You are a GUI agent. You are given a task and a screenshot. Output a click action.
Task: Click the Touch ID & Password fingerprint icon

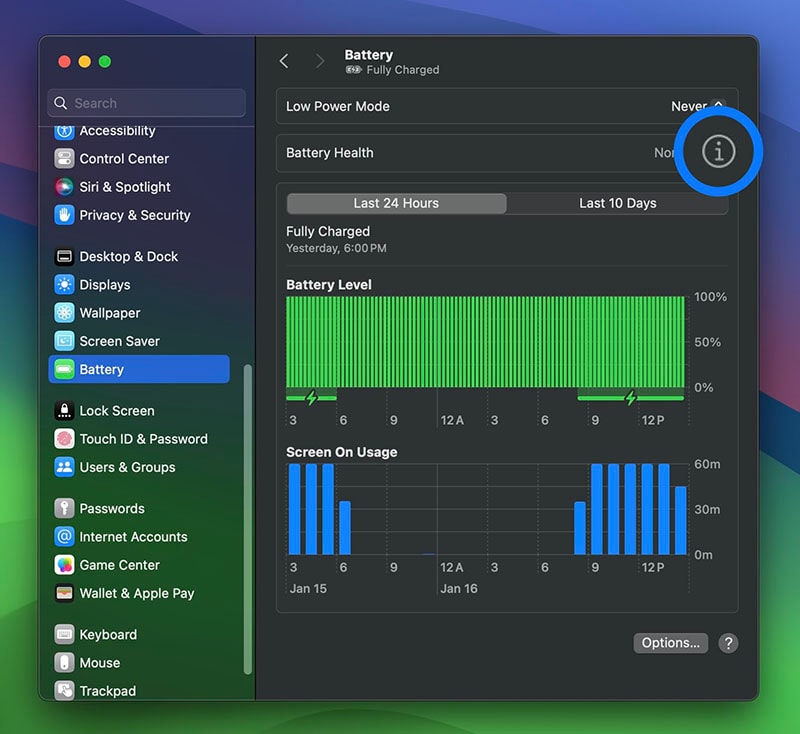64,439
